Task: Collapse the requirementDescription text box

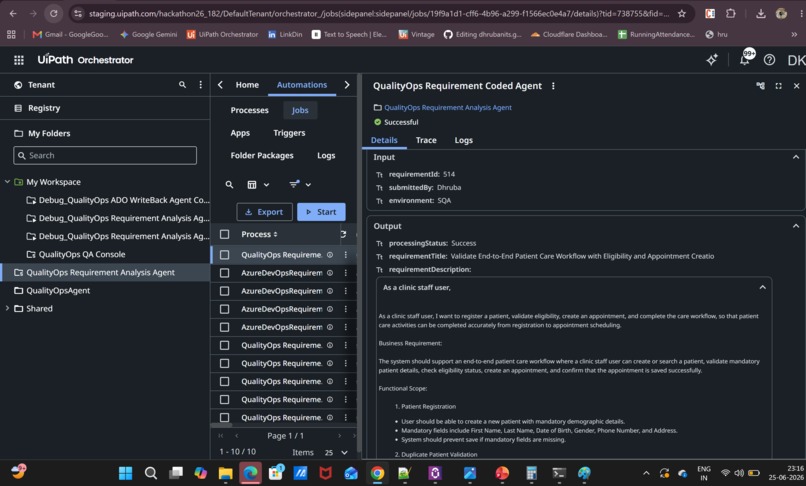Action: [762, 287]
